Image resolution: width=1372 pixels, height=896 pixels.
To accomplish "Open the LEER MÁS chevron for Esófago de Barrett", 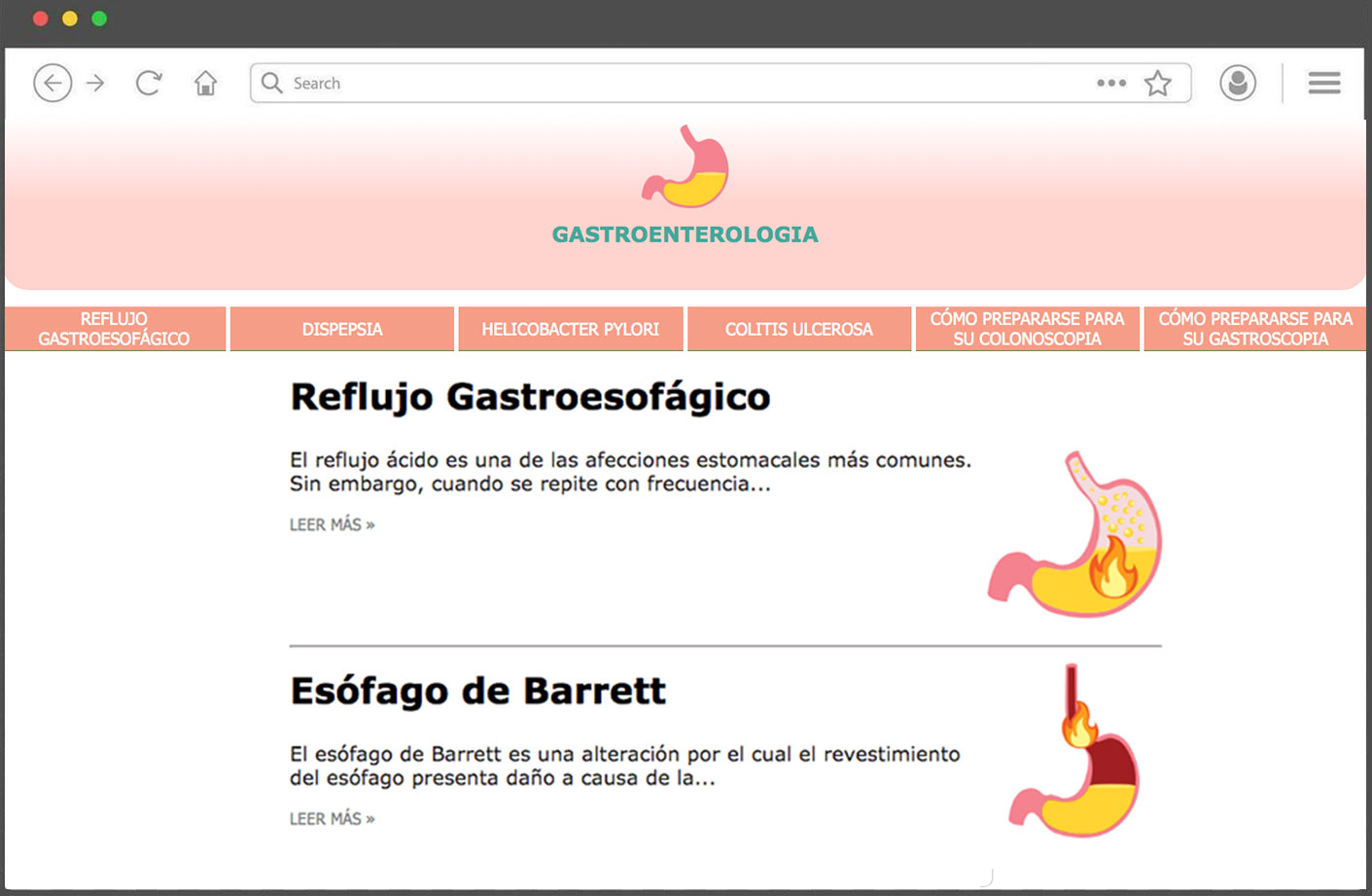I will (368, 818).
